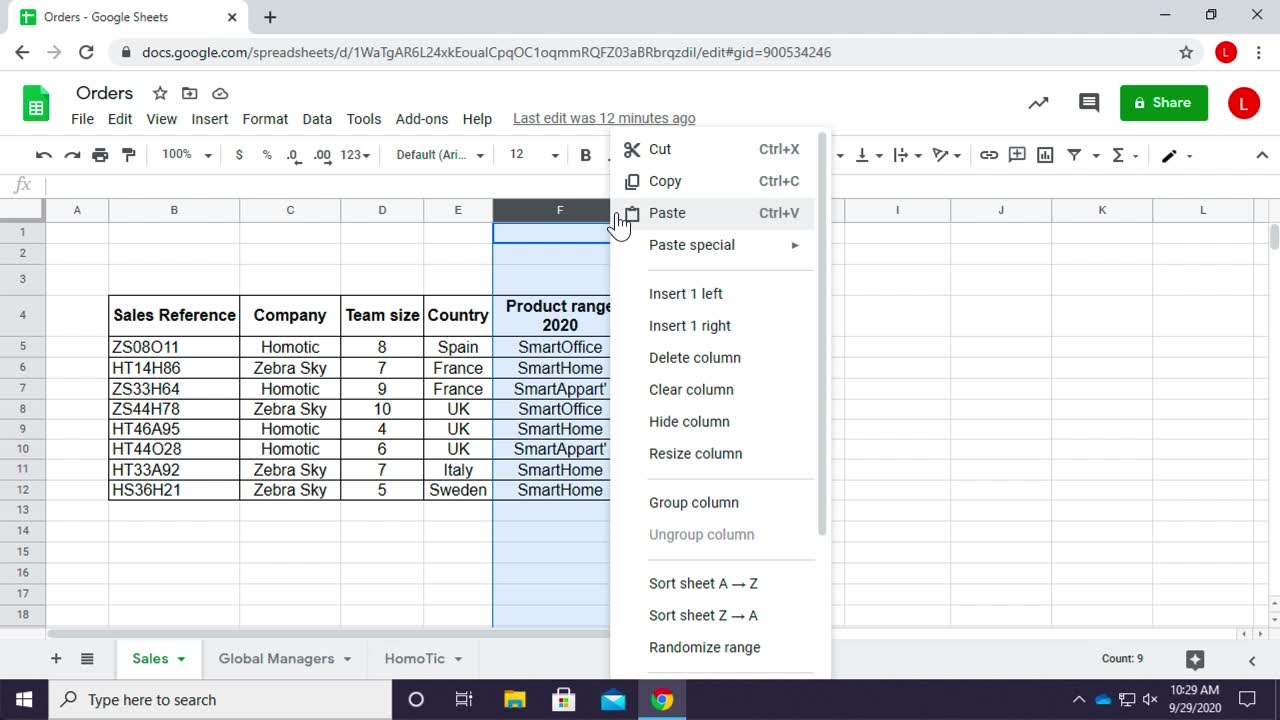Select the paint format tool
This screenshot has height=720, width=1280.
click(x=128, y=155)
